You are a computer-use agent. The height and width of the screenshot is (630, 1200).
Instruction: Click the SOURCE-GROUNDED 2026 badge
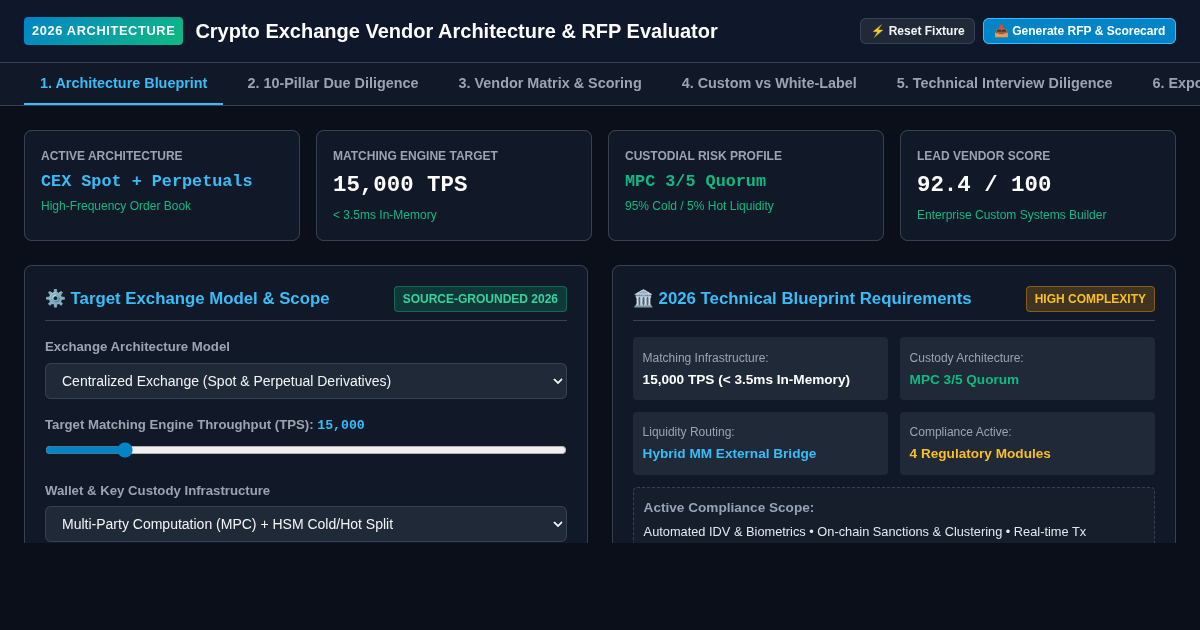[480, 299]
